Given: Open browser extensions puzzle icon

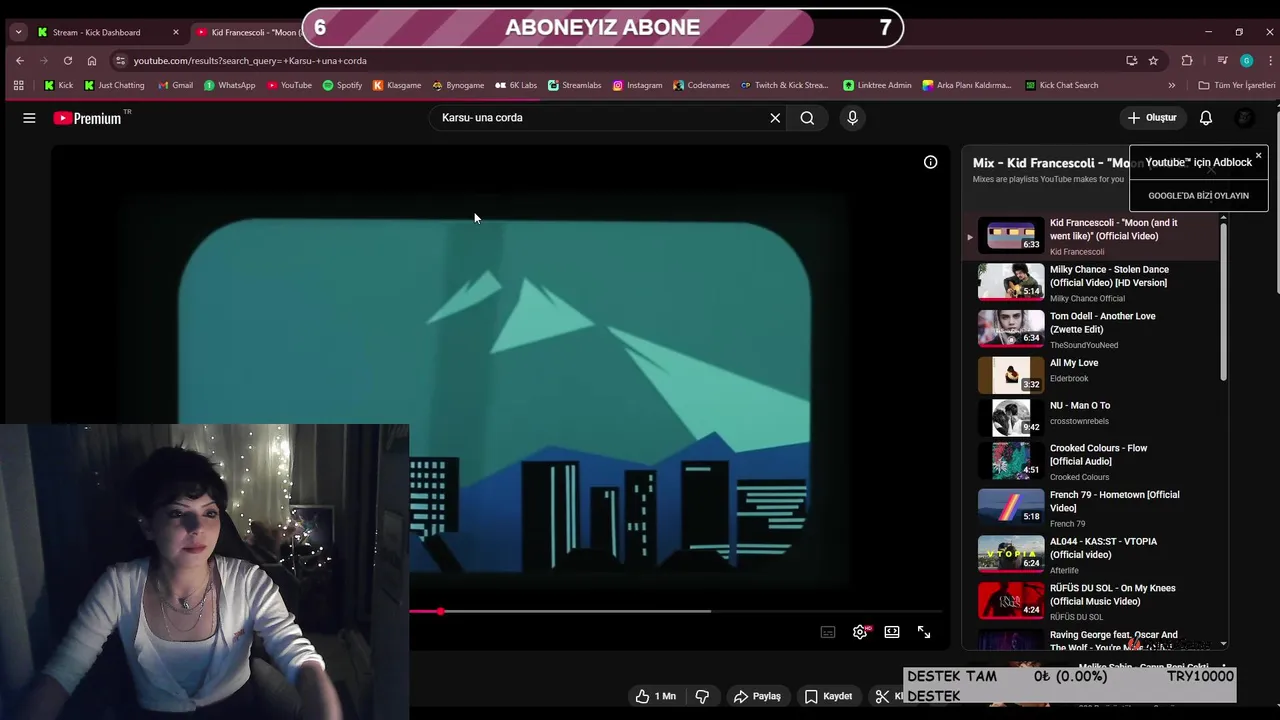Looking at the screenshot, I should click(1187, 60).
